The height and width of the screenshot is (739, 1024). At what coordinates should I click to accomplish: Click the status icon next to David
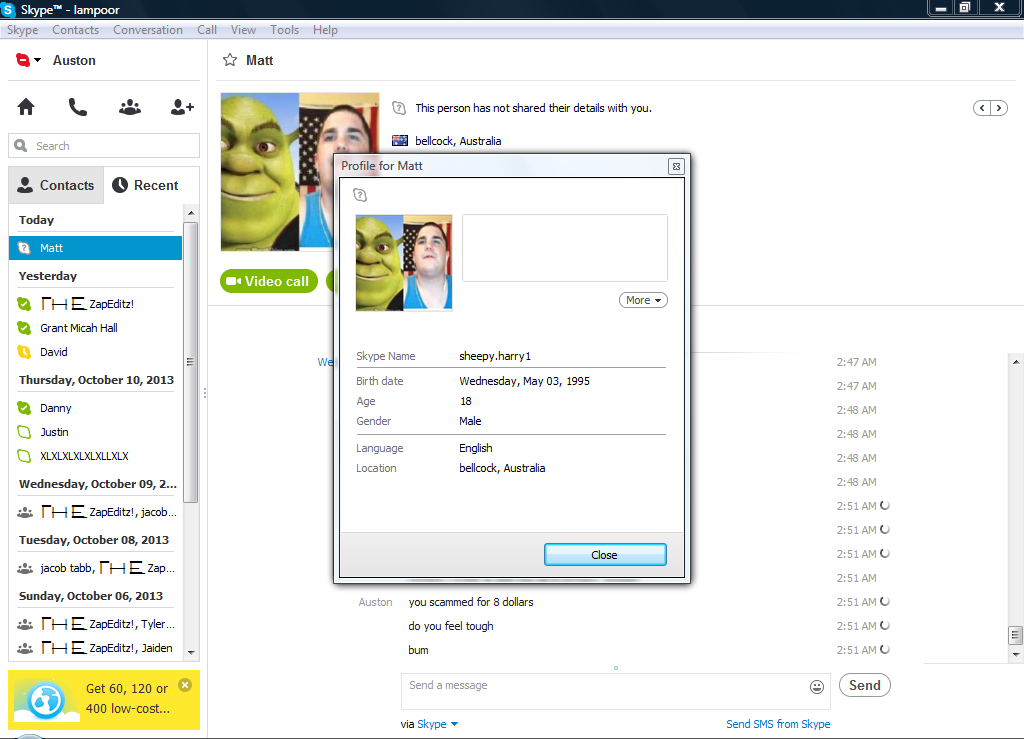[x=24, y=352]
